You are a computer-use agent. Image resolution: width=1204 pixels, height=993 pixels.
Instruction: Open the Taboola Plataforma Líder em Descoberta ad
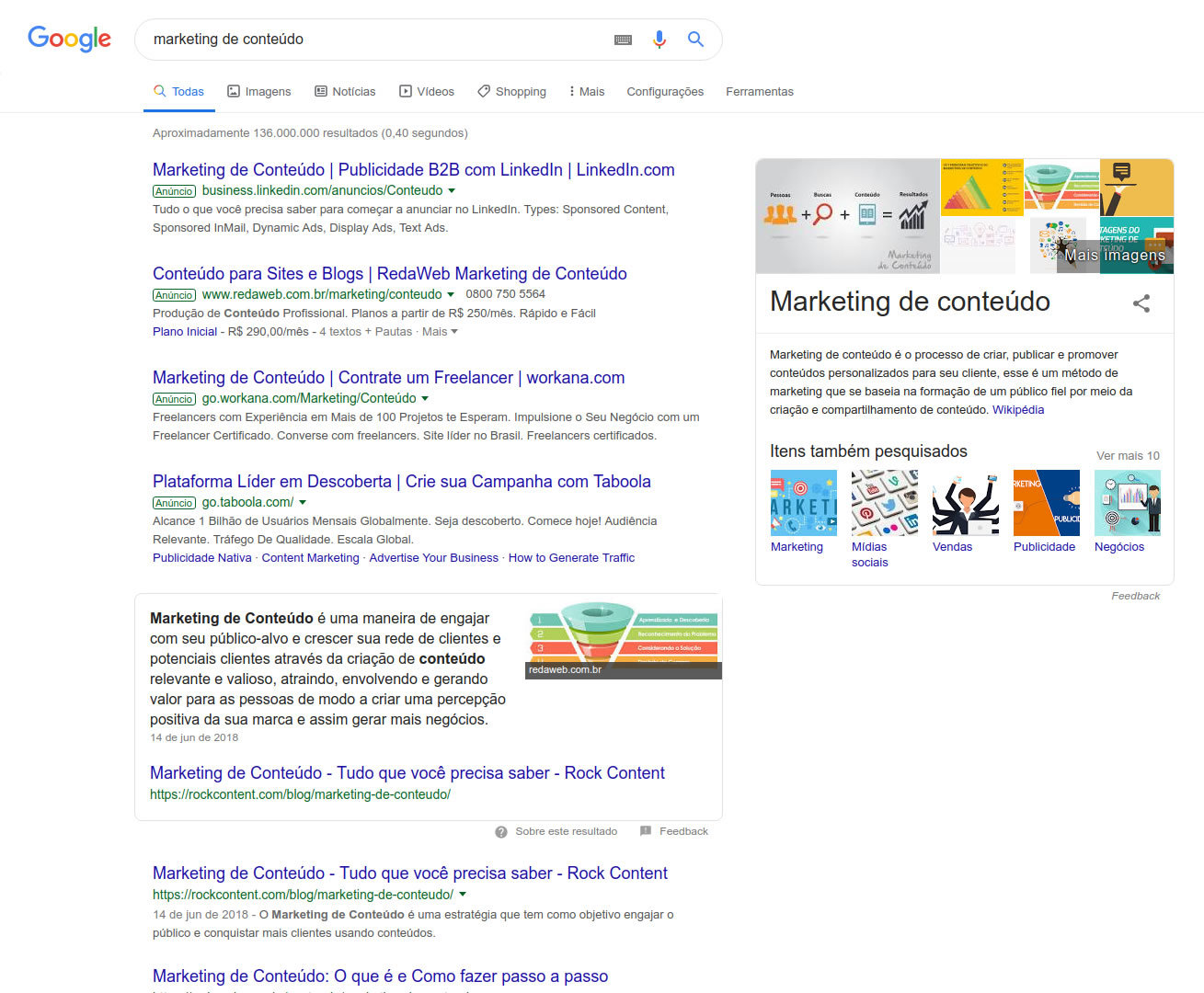(402, 482)
